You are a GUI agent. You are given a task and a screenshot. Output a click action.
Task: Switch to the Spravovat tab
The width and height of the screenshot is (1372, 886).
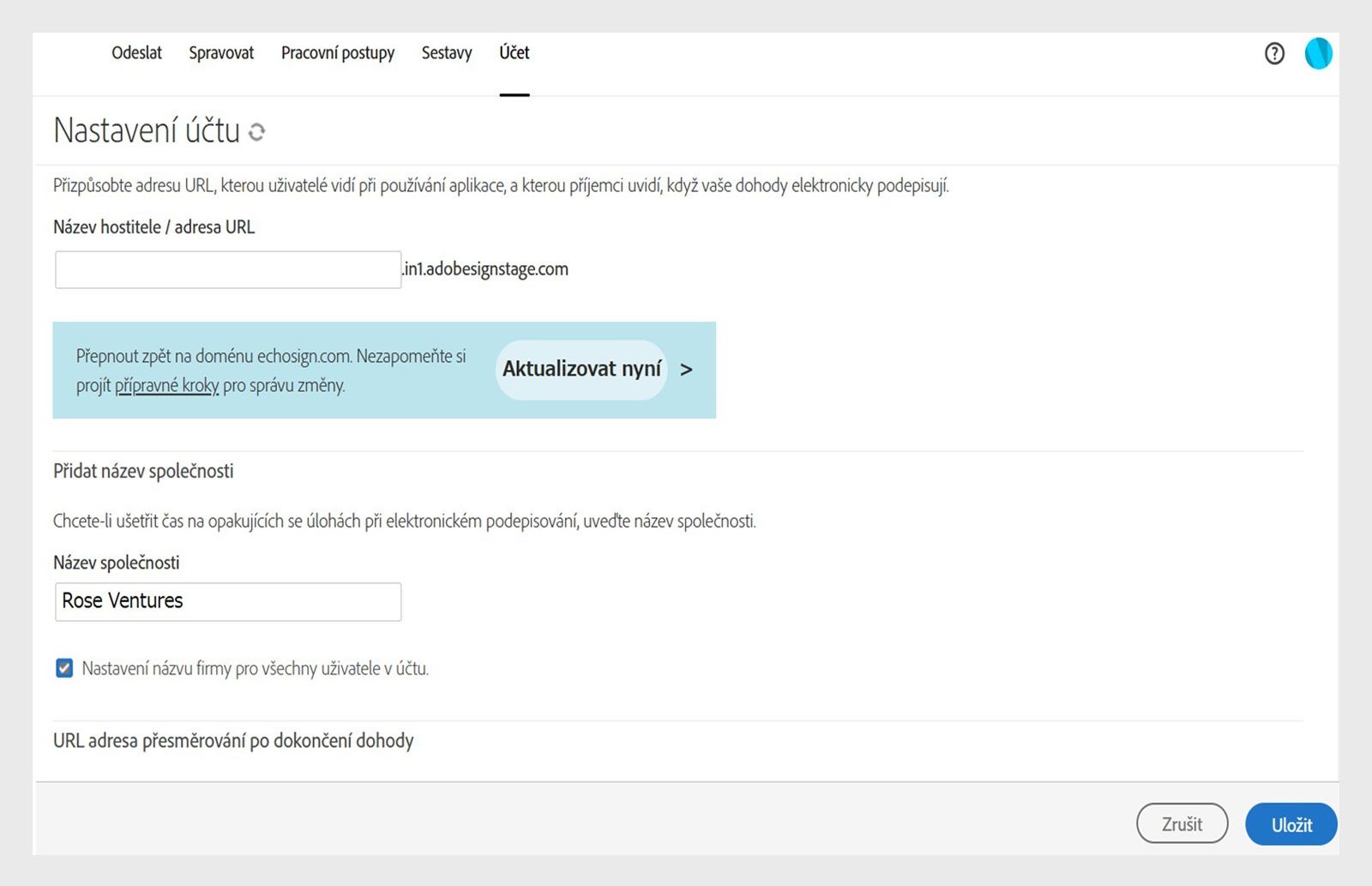tap(221, 53)
